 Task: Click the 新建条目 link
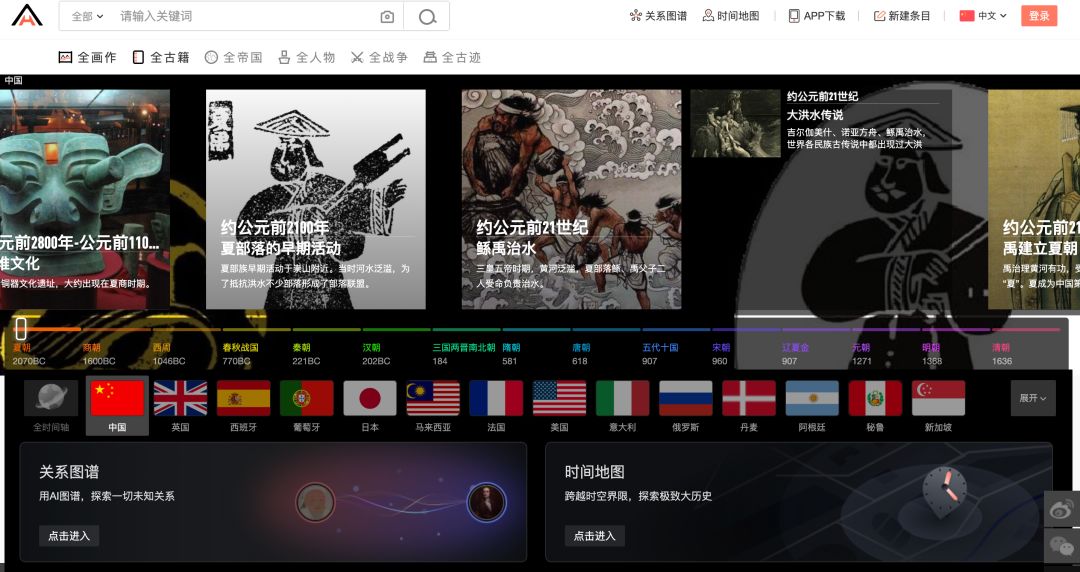point(902,16)
